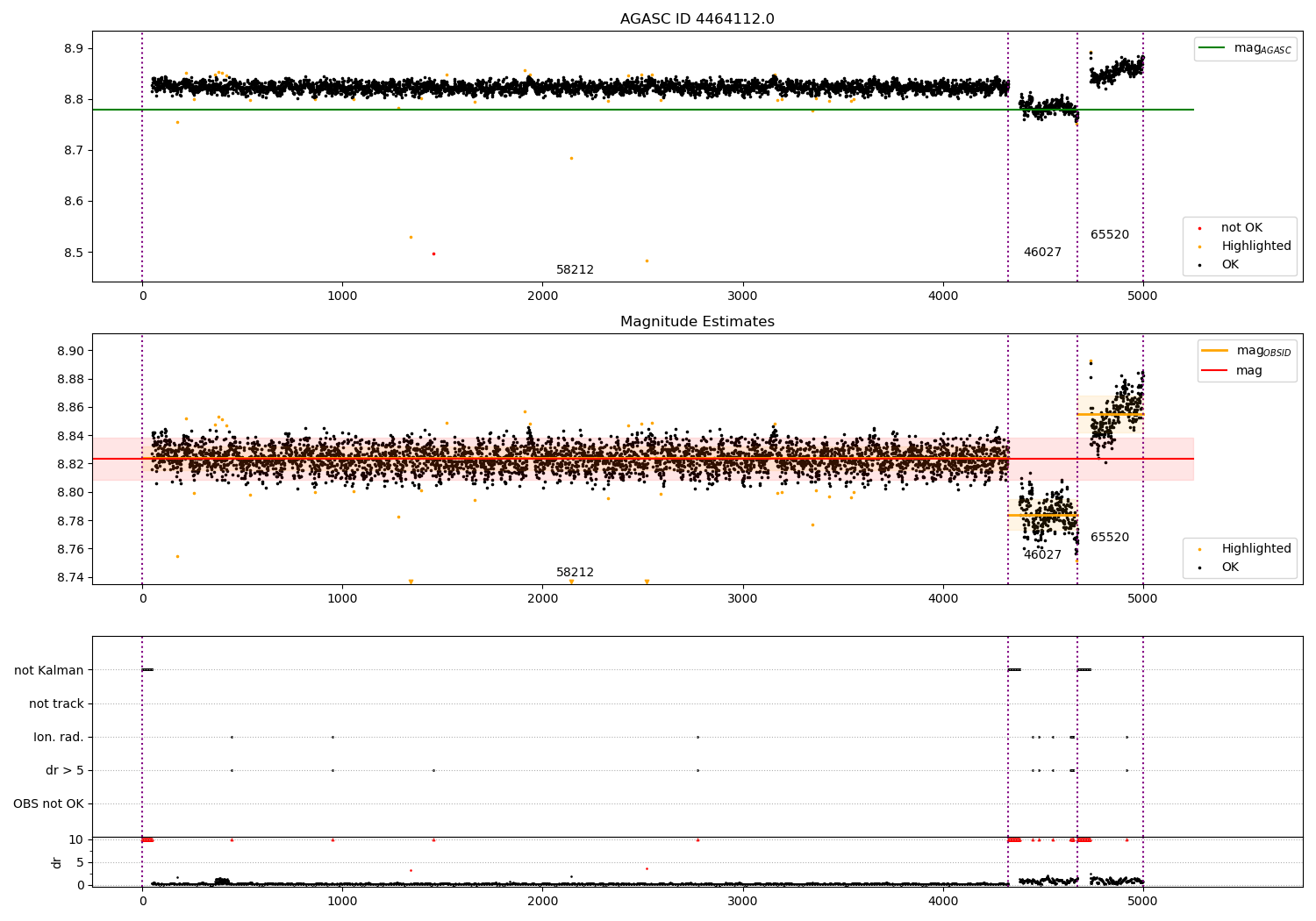
Task: Click the '58212' annotation in Magnitude Estimates plot
Action: coord(575,573)
